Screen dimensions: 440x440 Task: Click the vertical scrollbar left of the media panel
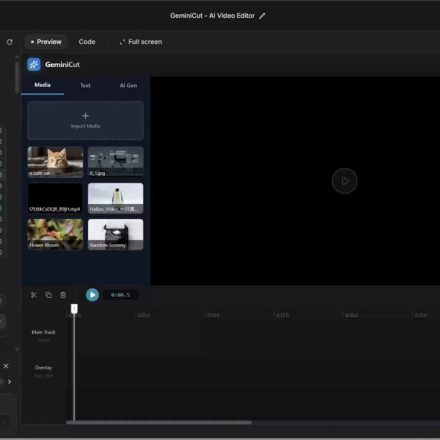point(17,77)
